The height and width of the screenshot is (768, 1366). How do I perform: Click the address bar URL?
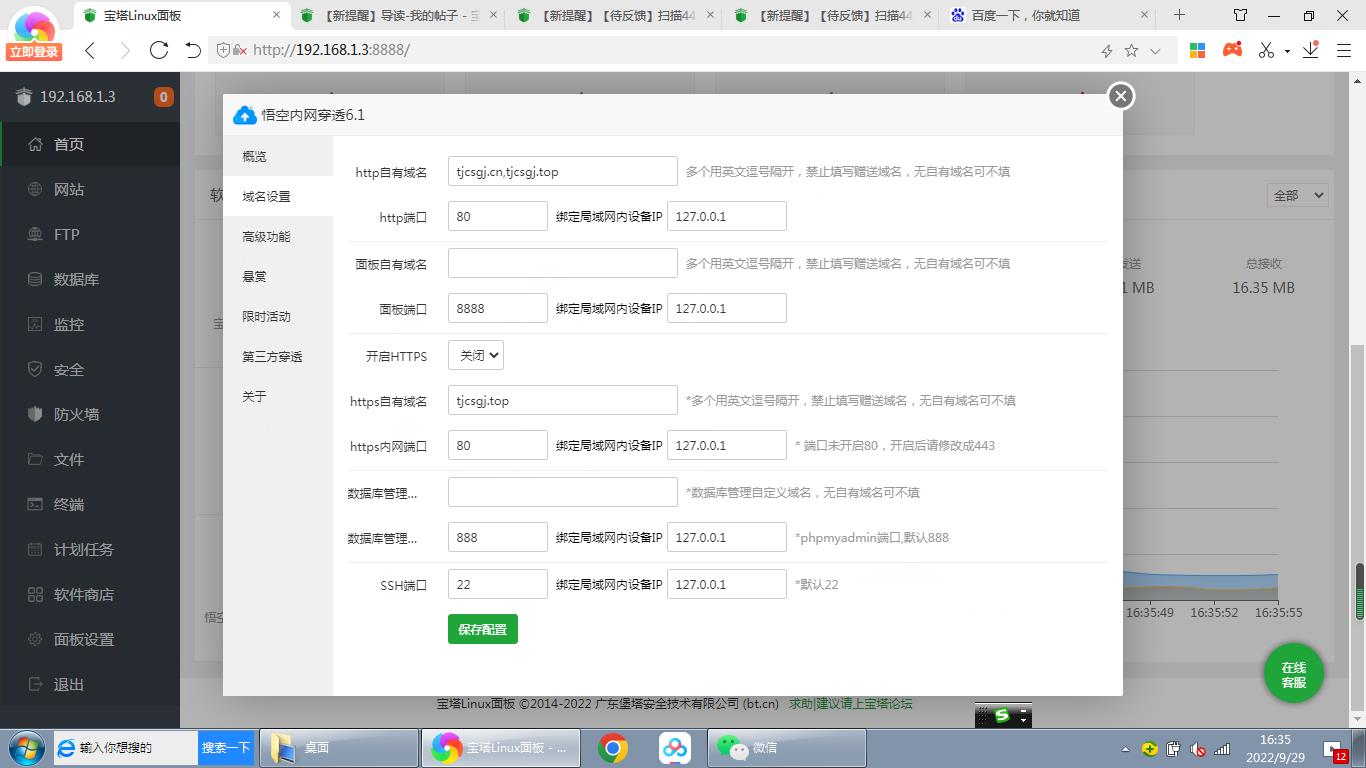coord(331,50)
